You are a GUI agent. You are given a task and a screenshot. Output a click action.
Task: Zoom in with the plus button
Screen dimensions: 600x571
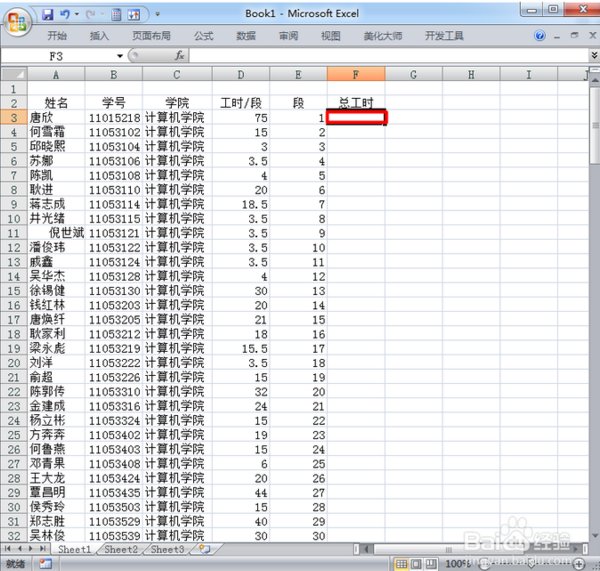pos(579,564)
